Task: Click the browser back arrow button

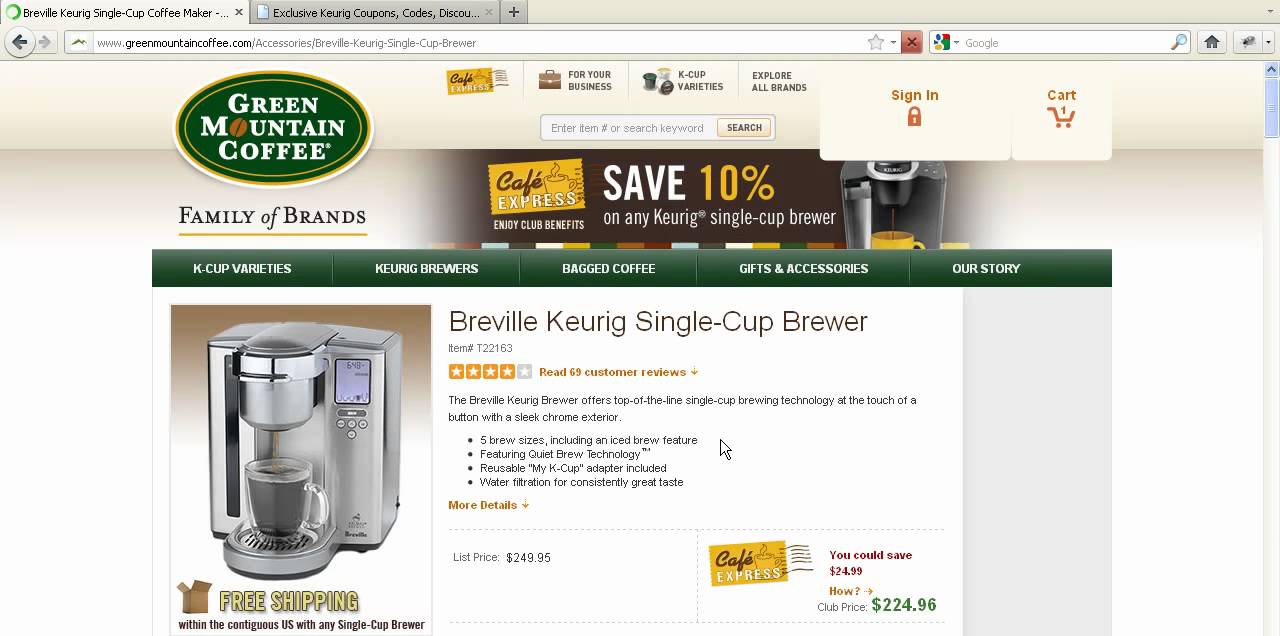Action: pos(19,42)
